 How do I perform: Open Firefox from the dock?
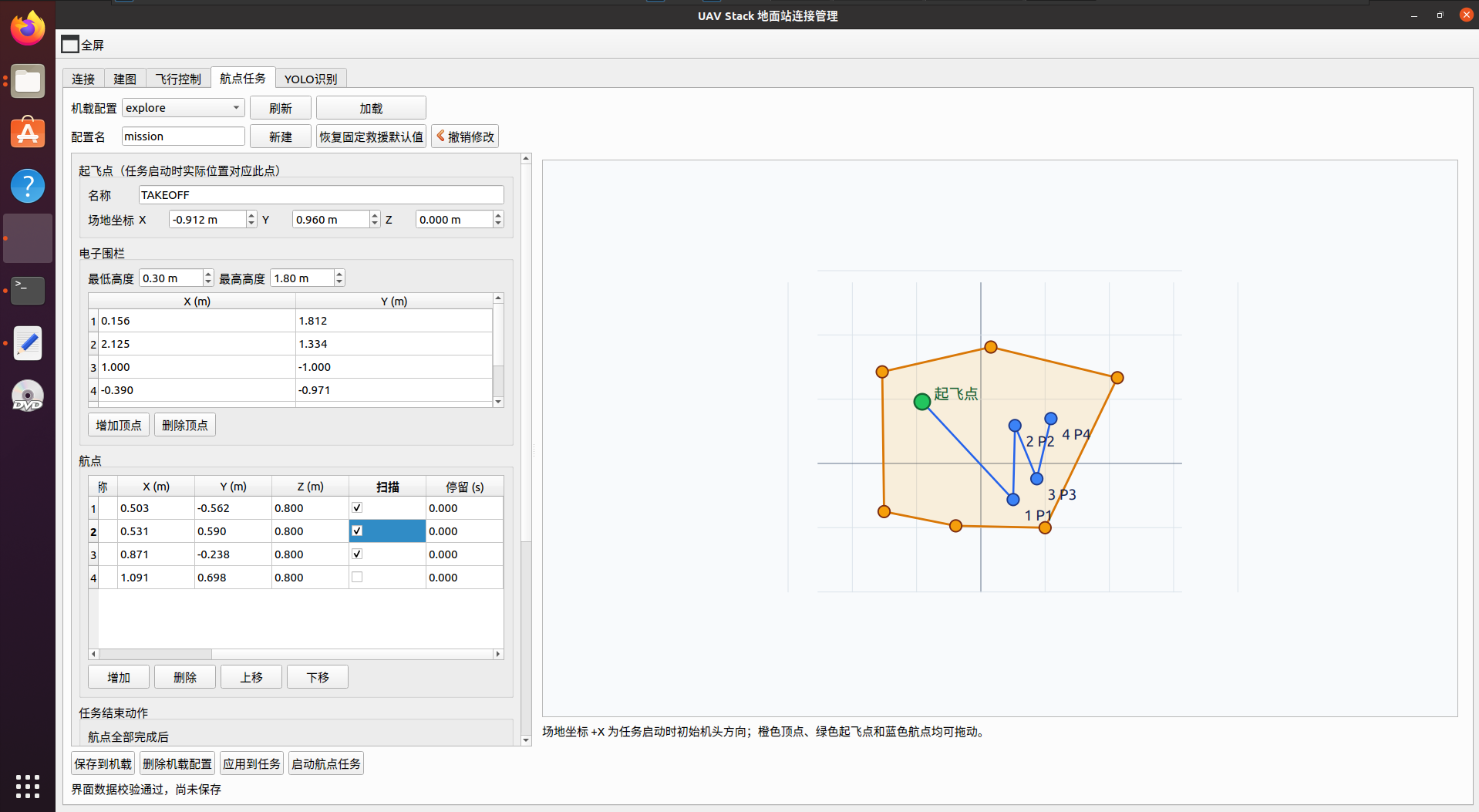(28, 29)
